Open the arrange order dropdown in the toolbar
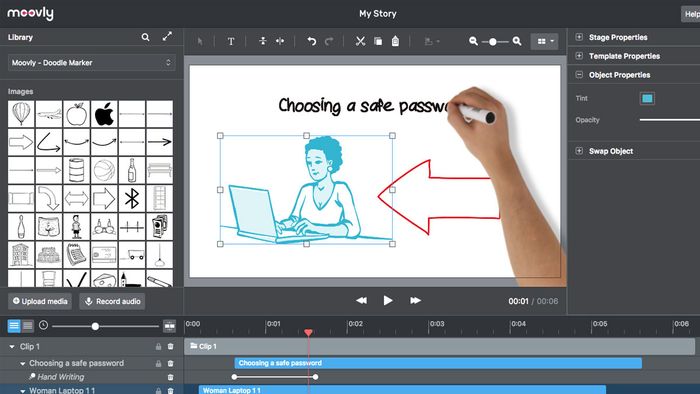Screen dimensions: 700x394 432,41
